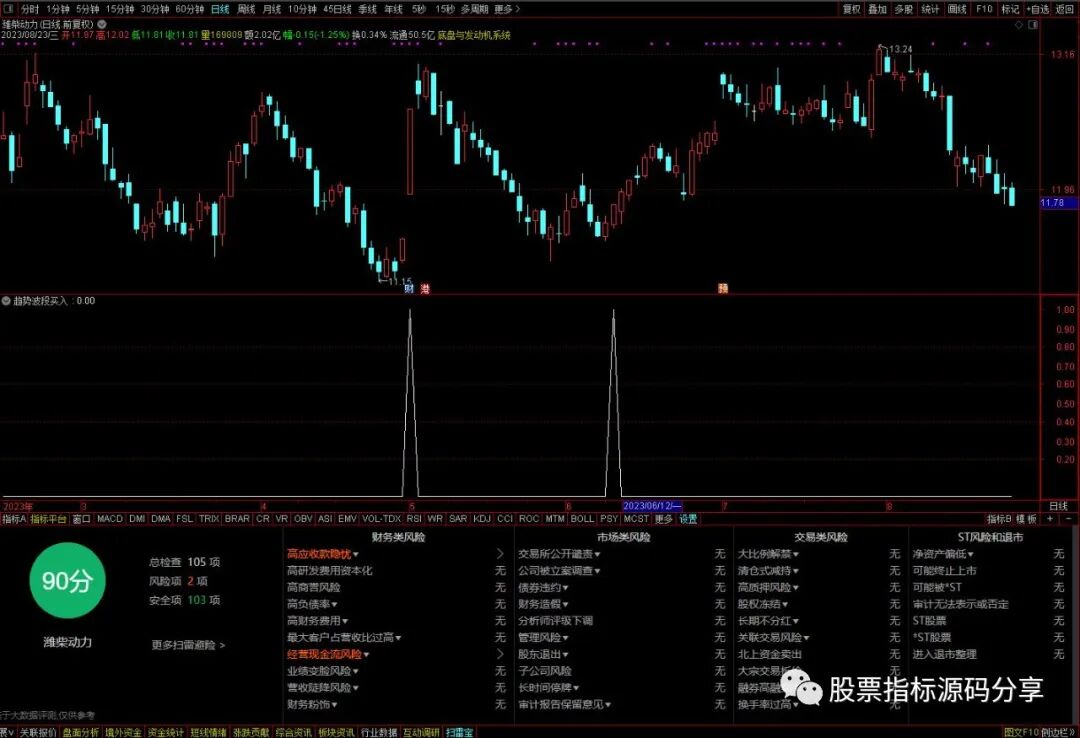Switch to the 5分钟 period tab
Screen dimensions: 1080x738
click(87, 9)
